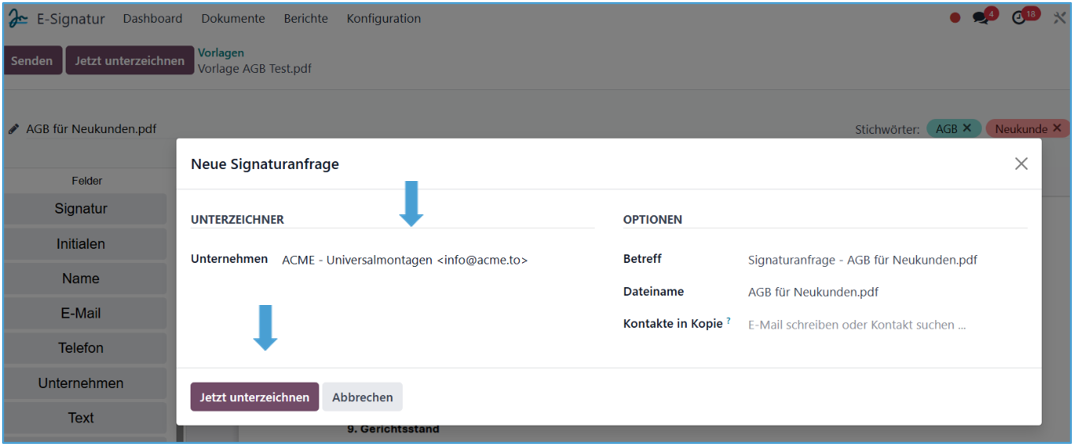Go to Vorlagen breadcrumb link
This screenshot has height=446, width=1073.
click(221, 53)
